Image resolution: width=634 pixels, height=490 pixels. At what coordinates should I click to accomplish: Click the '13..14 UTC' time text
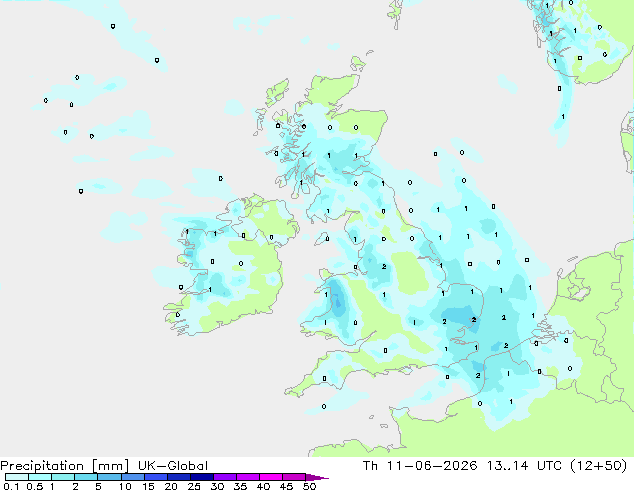pyautogui.click(x=524, y=466)
